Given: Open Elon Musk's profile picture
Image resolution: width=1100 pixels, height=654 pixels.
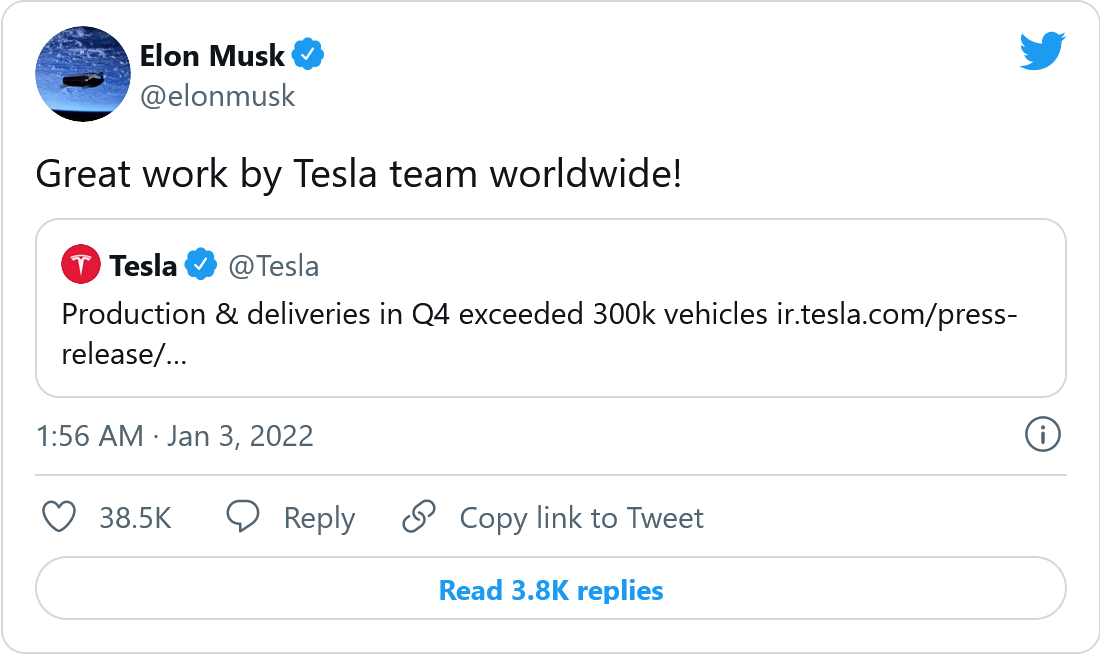Looking at the screenshot, I should click(83, 74).
